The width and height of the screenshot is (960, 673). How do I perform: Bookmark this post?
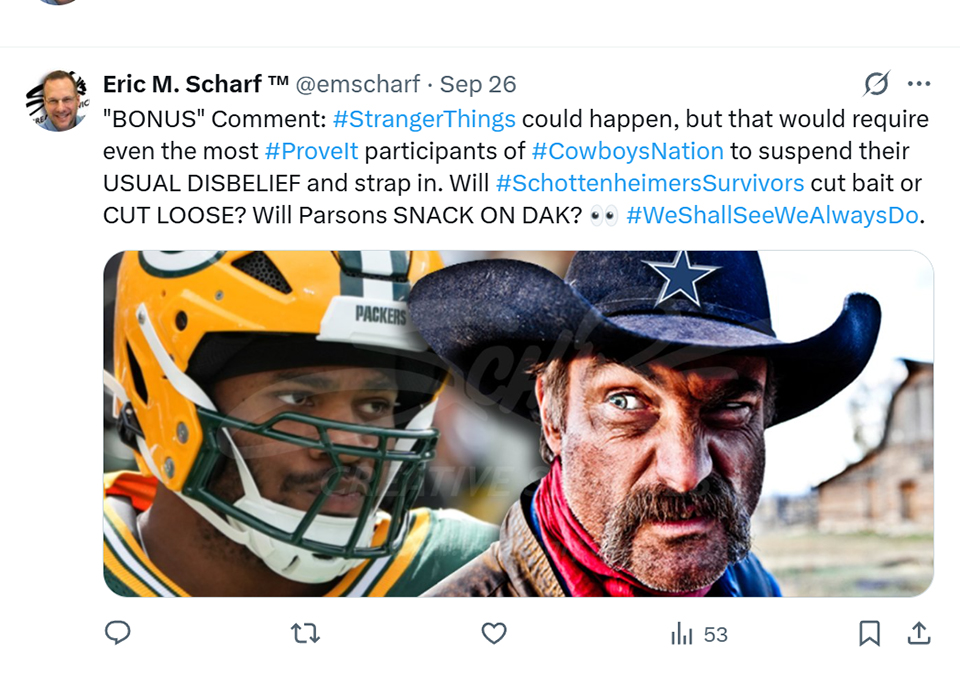click(869, 633)
